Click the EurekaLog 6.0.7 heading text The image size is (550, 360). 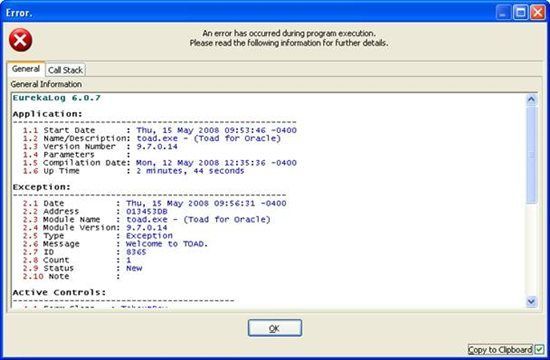pyautogui.click(x=56, y=98)
